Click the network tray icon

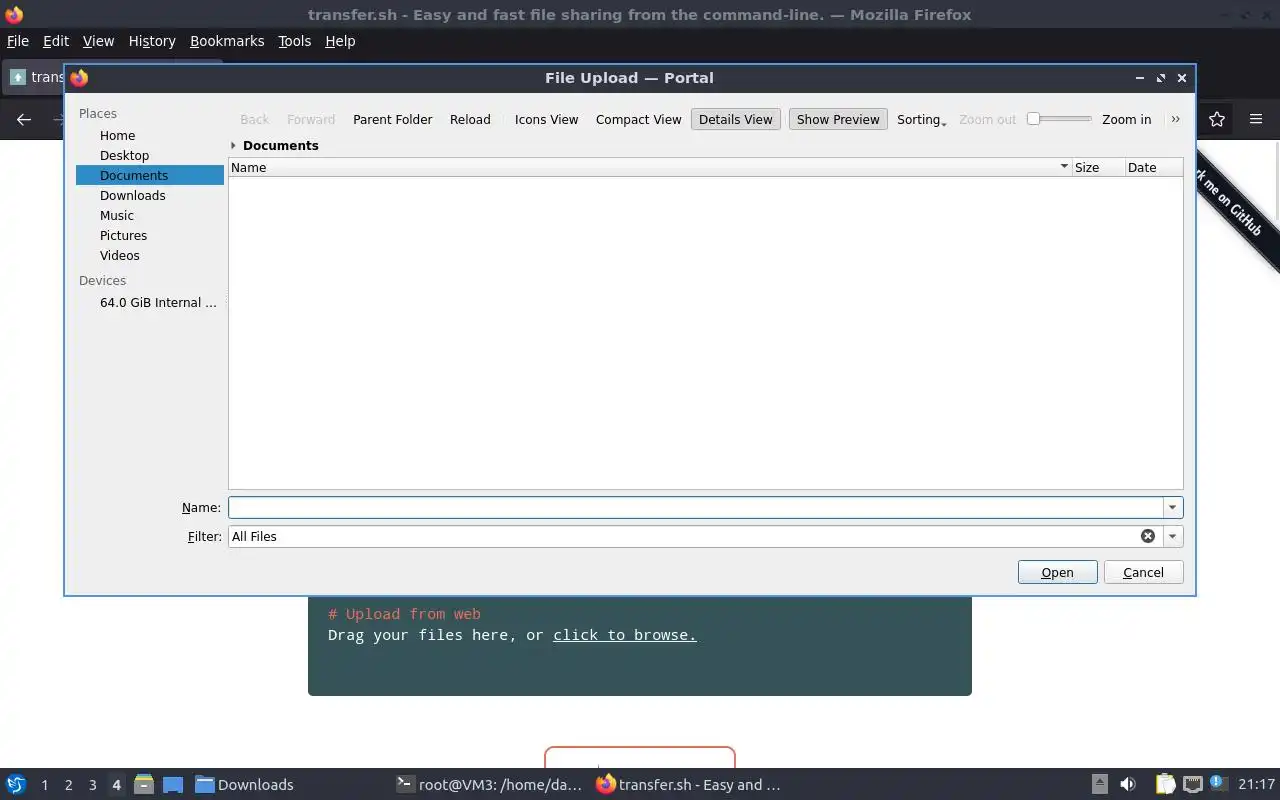pyautogui.click(x=1192, y=784)
